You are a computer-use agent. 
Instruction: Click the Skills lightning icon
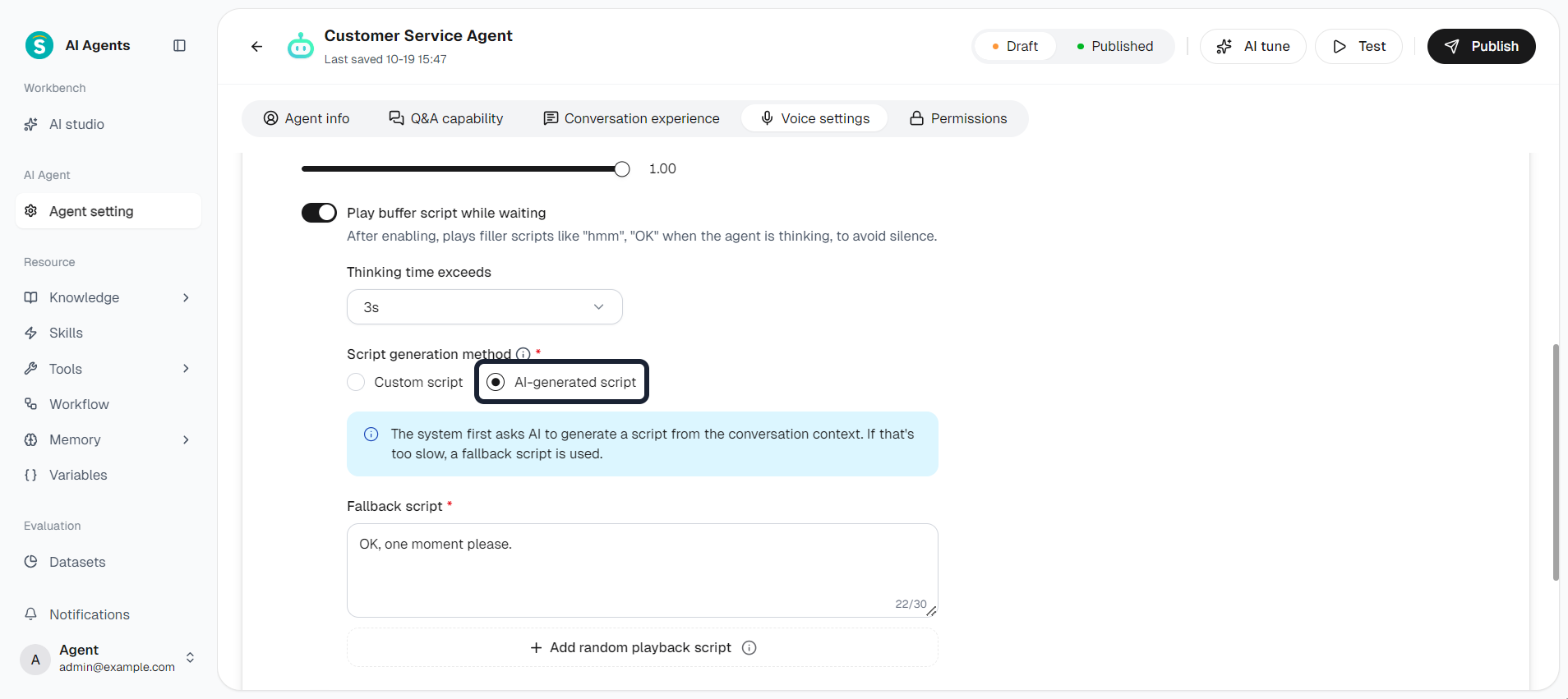point(31,333)
